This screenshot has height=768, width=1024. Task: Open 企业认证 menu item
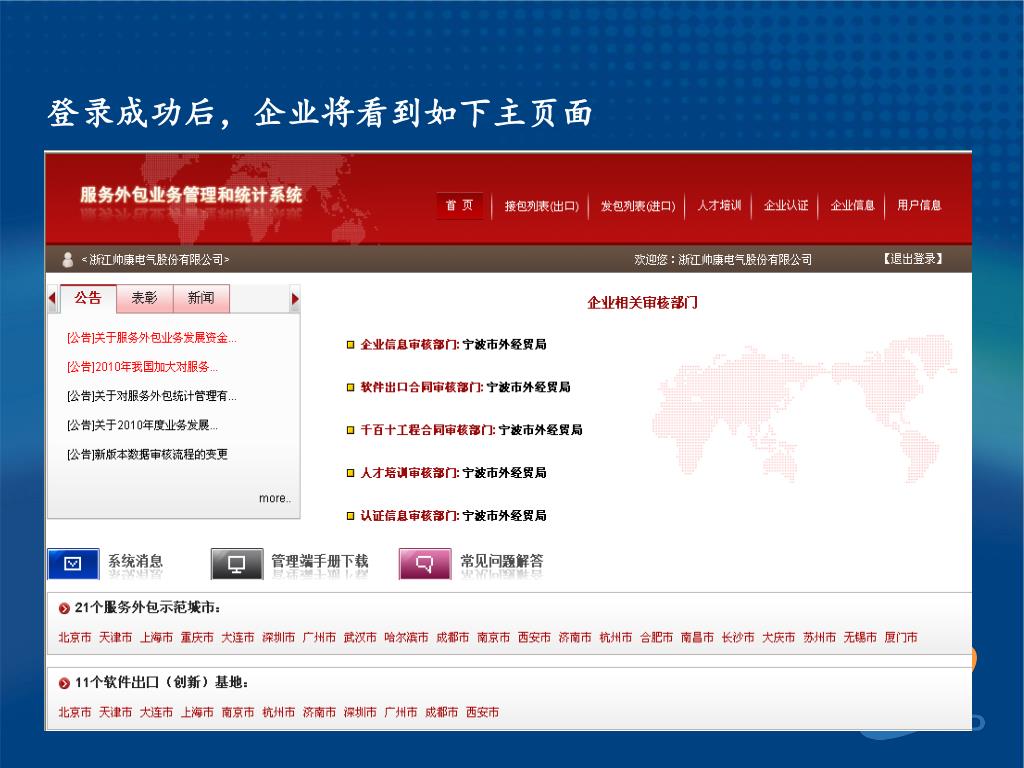pos(786,205)
